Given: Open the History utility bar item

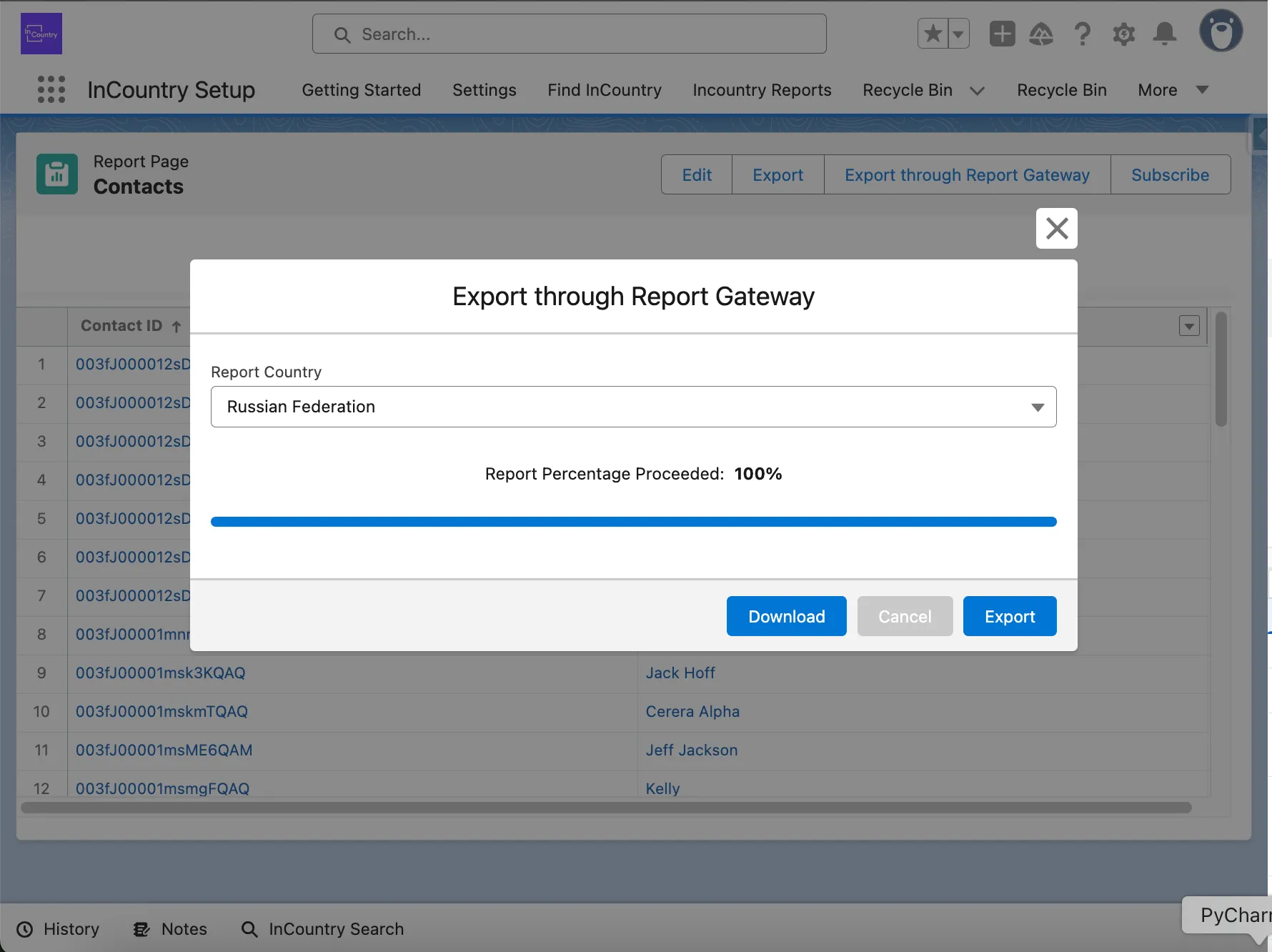Looking at the screenshot, I should (x=58, y=929).
